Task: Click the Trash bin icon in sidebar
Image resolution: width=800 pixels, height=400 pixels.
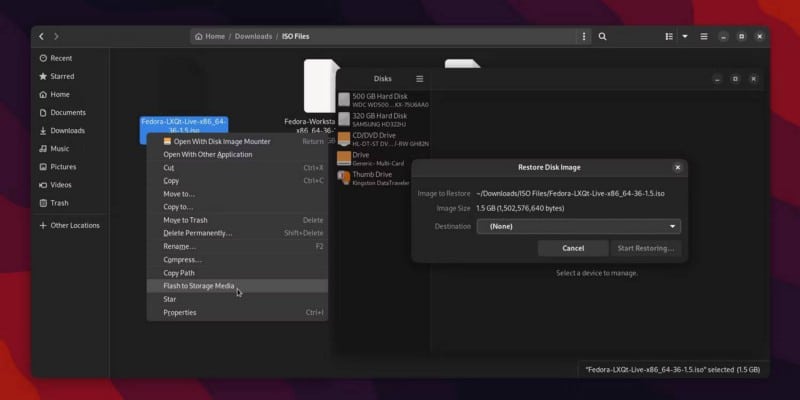Action: click(43, 203)
